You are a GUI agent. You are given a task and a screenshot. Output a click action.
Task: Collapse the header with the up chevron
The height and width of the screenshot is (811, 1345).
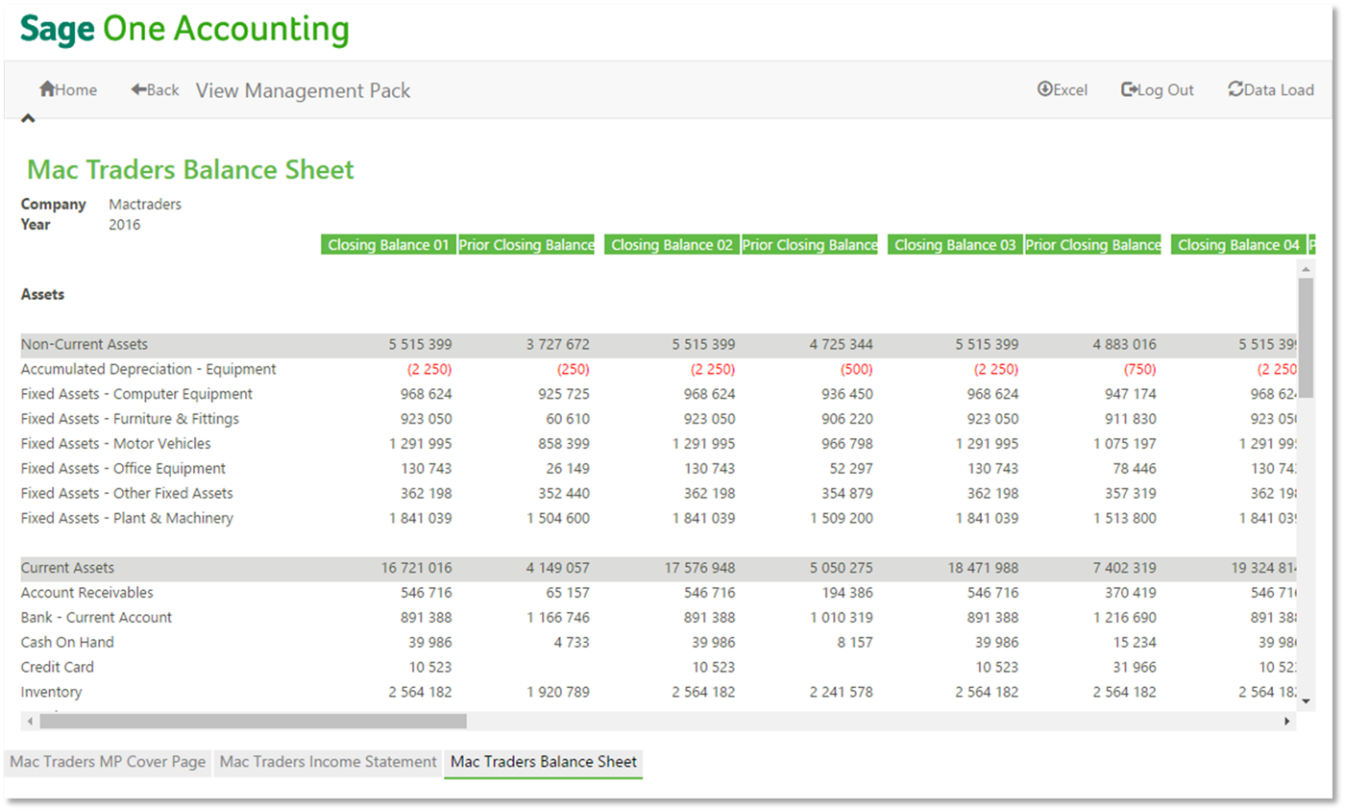pyautogui.click(x=28, y=118)
